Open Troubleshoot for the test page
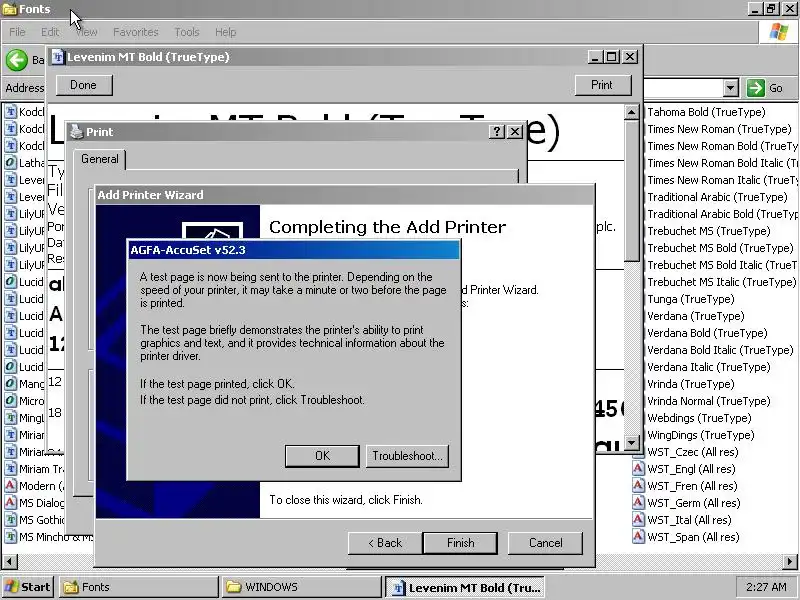800x600 pixels. click(x=408, y=456)
